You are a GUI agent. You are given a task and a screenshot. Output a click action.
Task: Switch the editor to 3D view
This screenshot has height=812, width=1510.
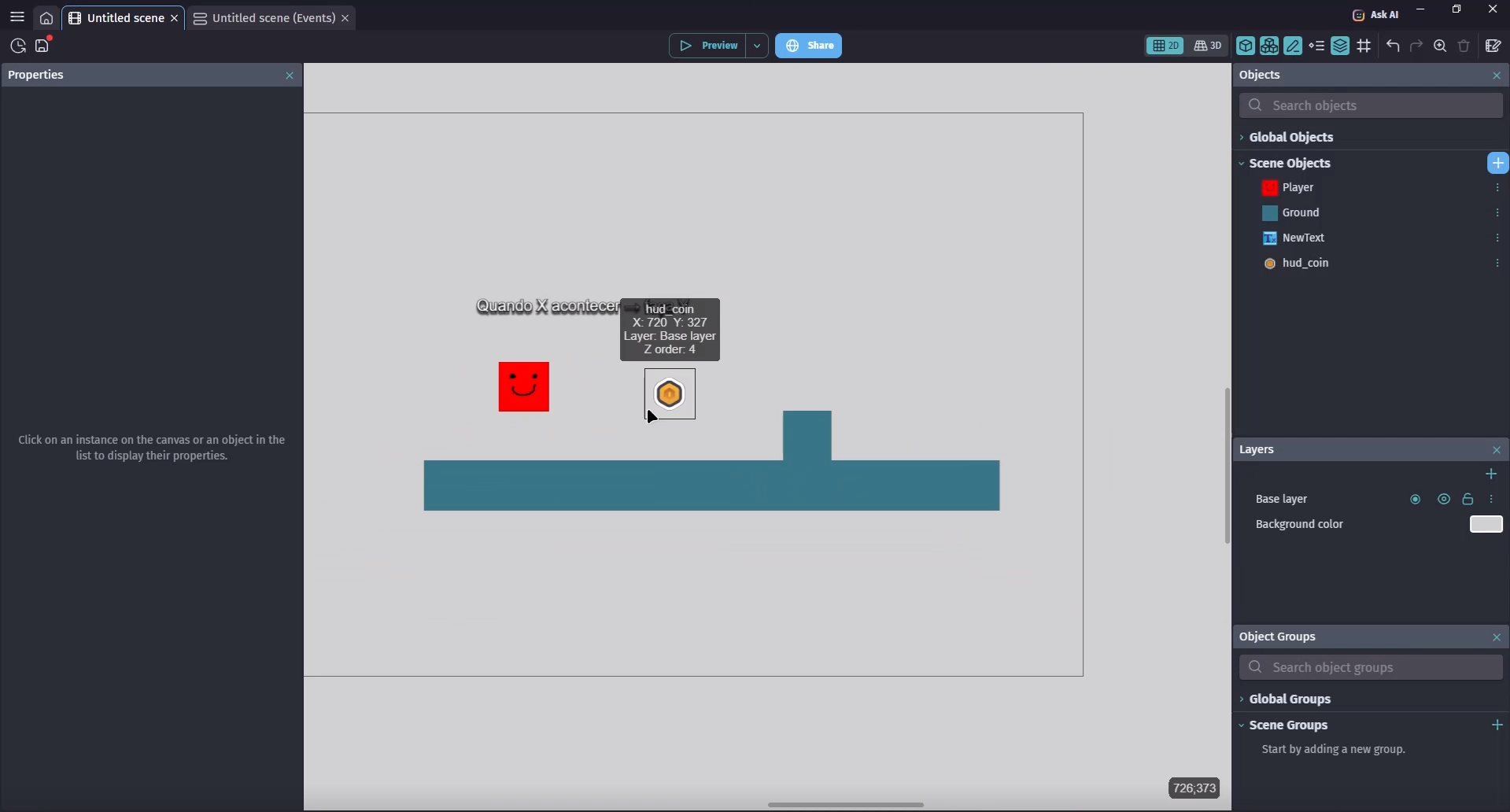(1209, 46)
